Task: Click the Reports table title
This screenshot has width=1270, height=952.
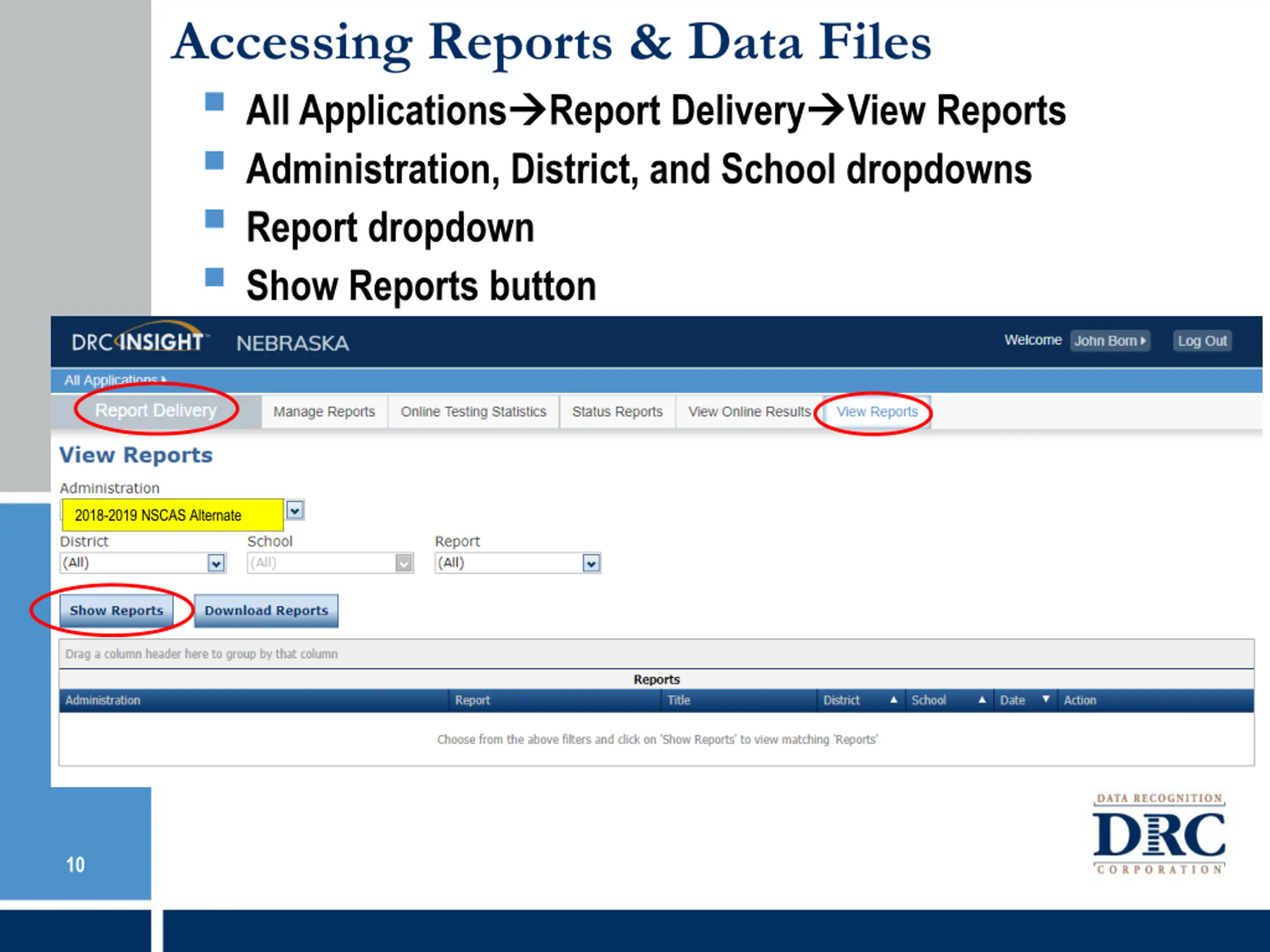Action: 657,679
